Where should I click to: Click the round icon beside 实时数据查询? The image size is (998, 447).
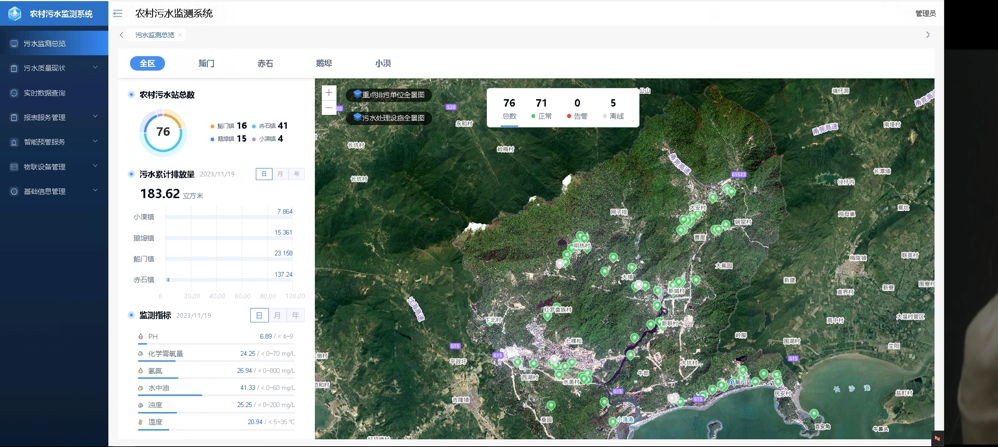coord(14,93)
